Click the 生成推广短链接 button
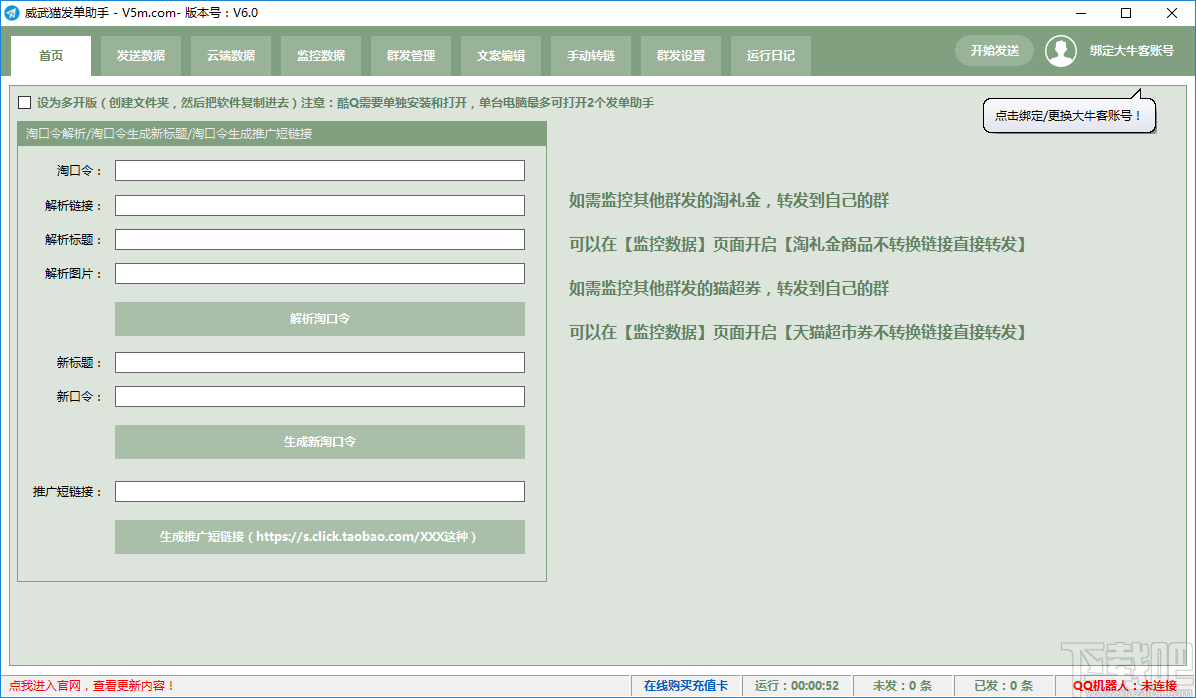 tap(320, 536)
